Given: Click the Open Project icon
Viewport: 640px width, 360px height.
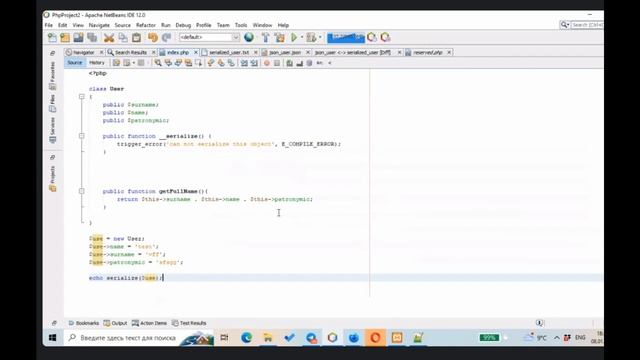Looking at the screenshot, I should coord(78,38).
